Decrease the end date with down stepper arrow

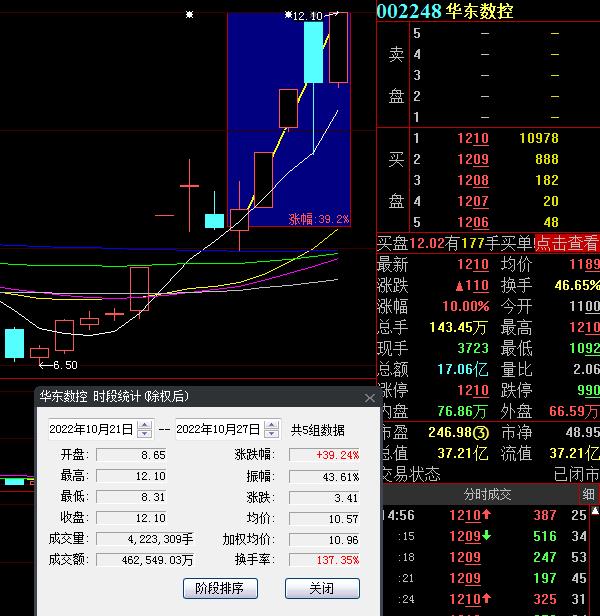(x=270, y=434)
